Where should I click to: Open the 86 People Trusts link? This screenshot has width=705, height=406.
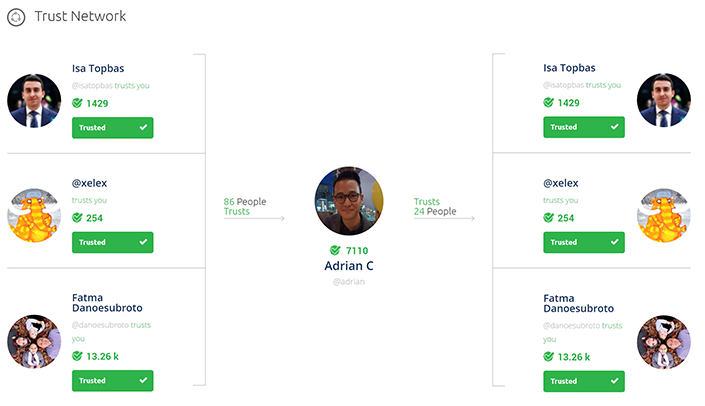coord(245,207)
